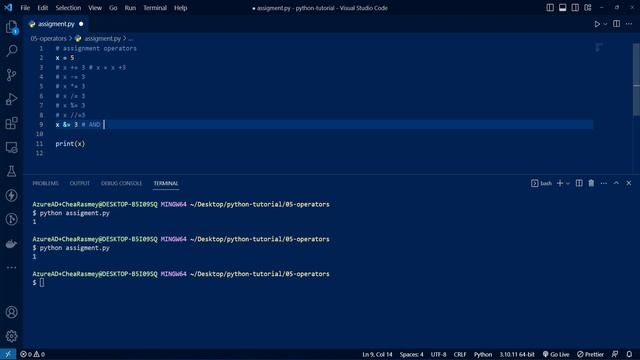The image size is (640, 360).
Task: Change UTF-8 file encoding
Action: (438, 354)
